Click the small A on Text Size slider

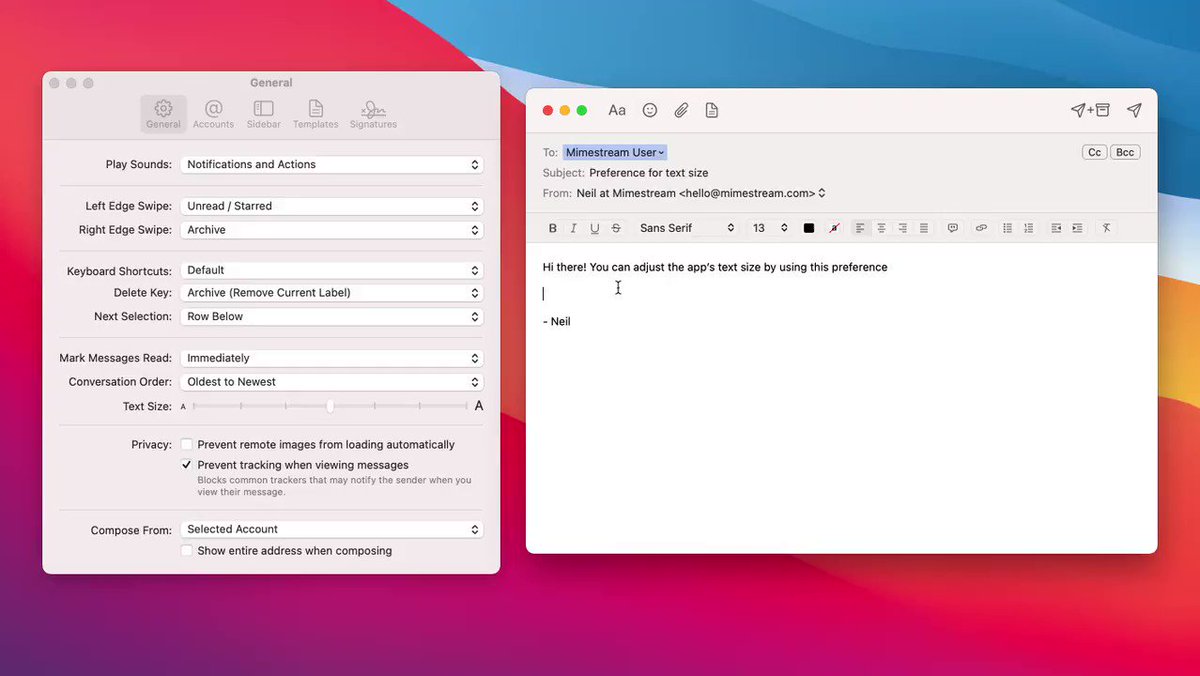(183, 407)
